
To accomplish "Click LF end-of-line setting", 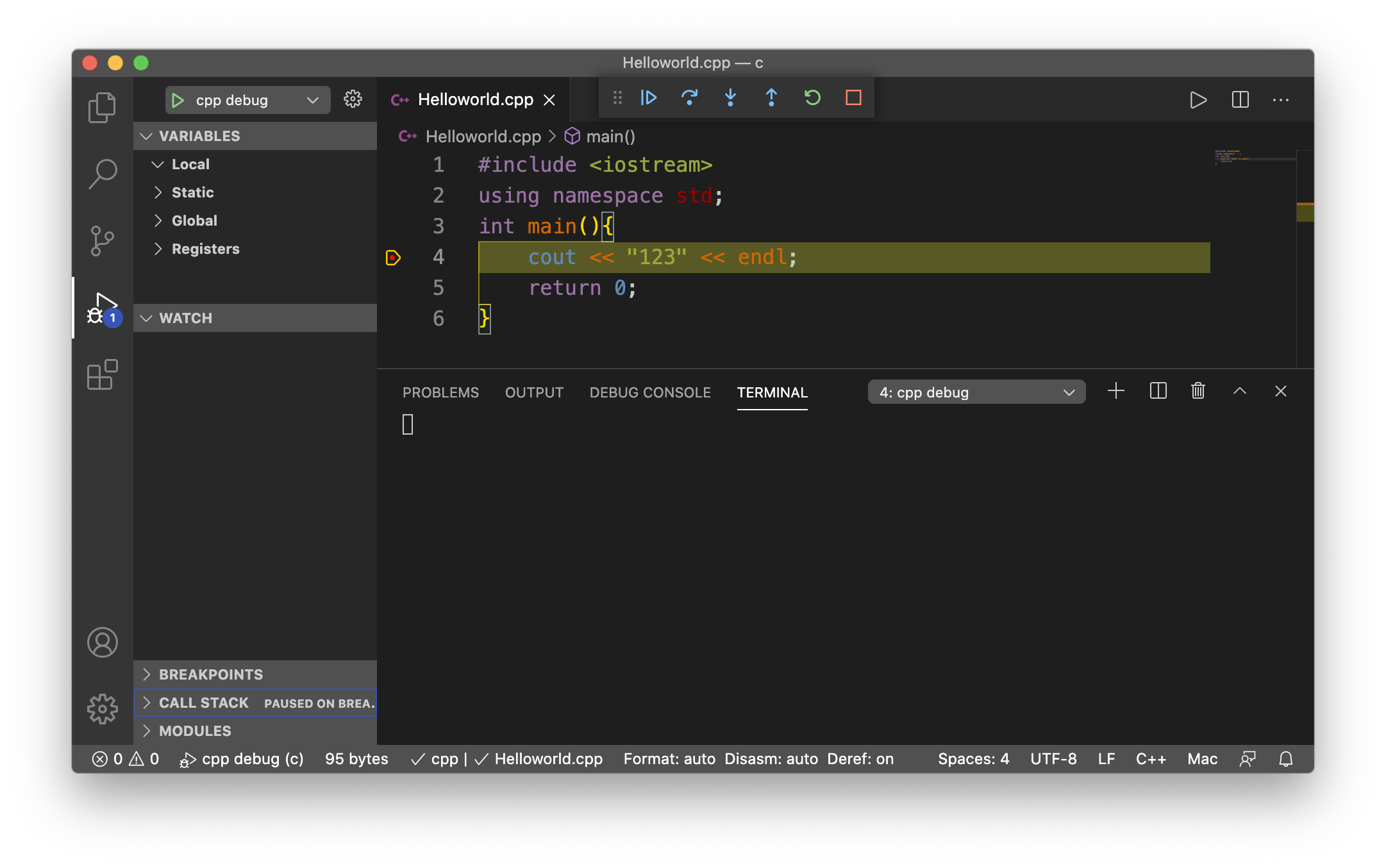I will pyautogui.click(x=1106, y=759).
